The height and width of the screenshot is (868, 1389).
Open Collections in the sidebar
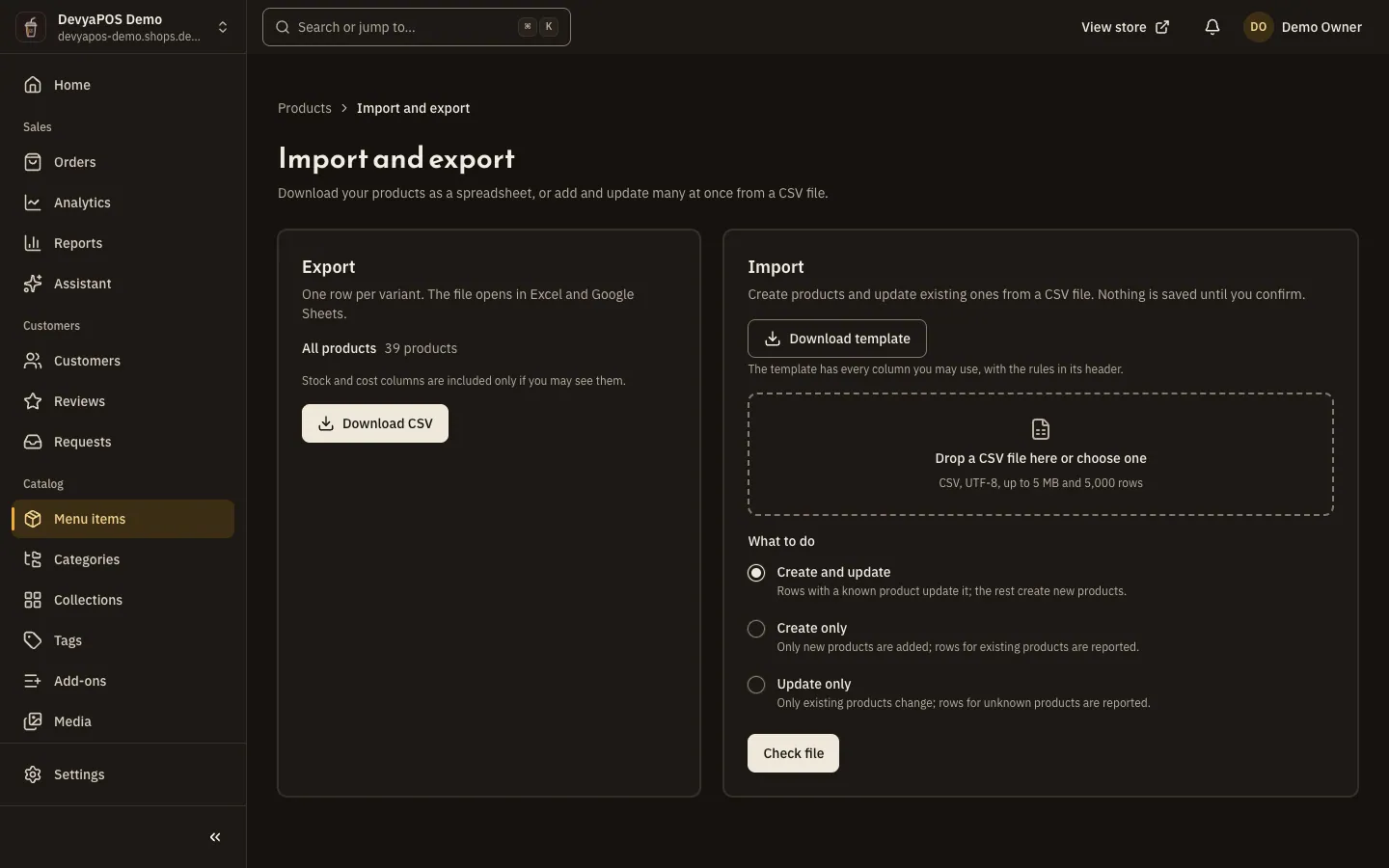[123, 600]
